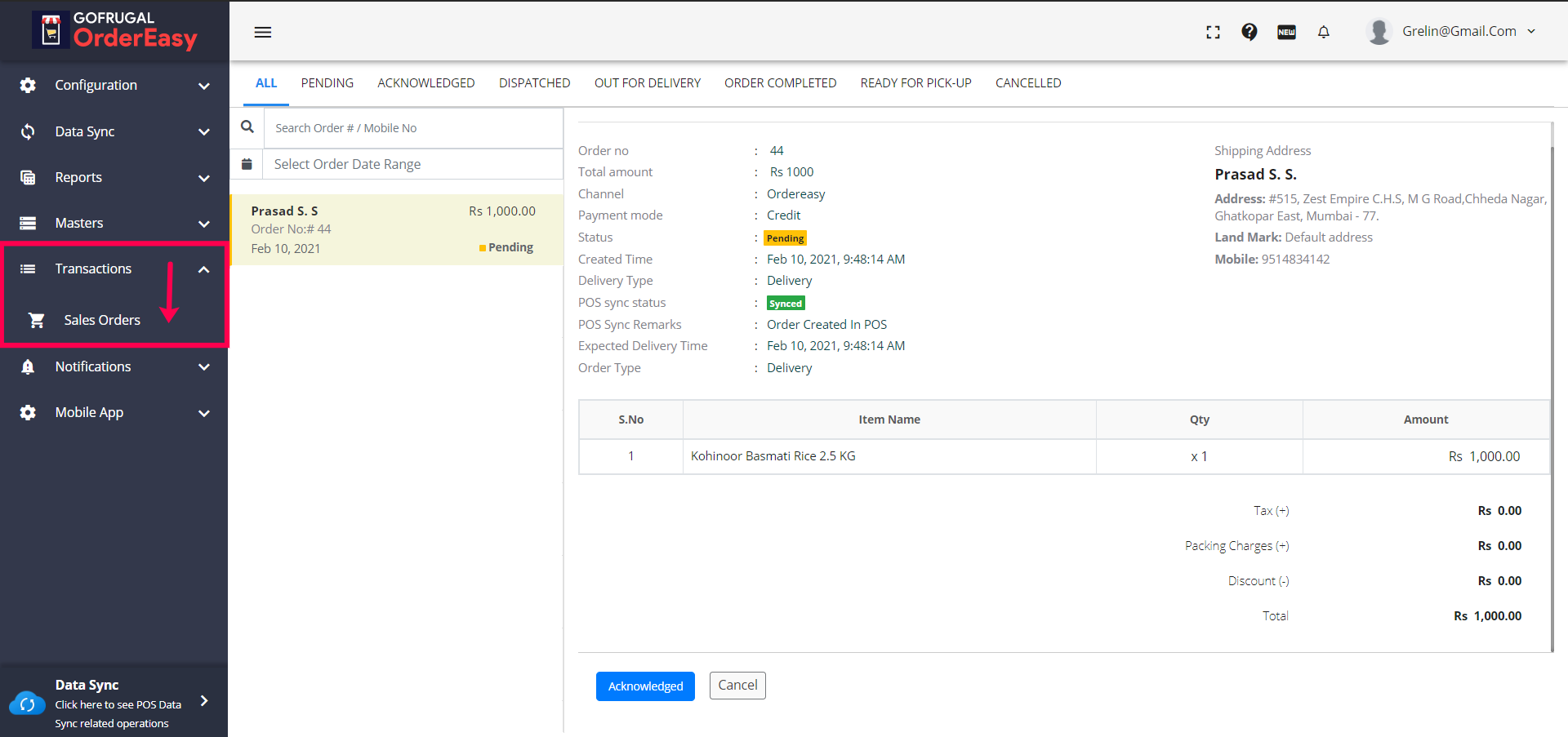Focus the Search Order # / Mobile No field
This screenshot has height=737, width=1568.
point(412,128)
